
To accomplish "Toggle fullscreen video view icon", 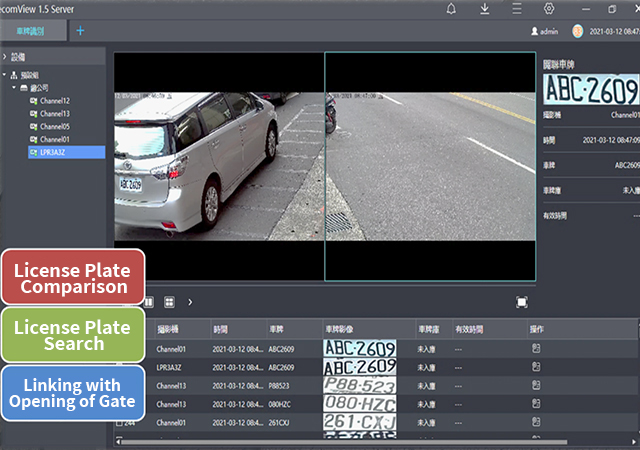I will point(522,302).
